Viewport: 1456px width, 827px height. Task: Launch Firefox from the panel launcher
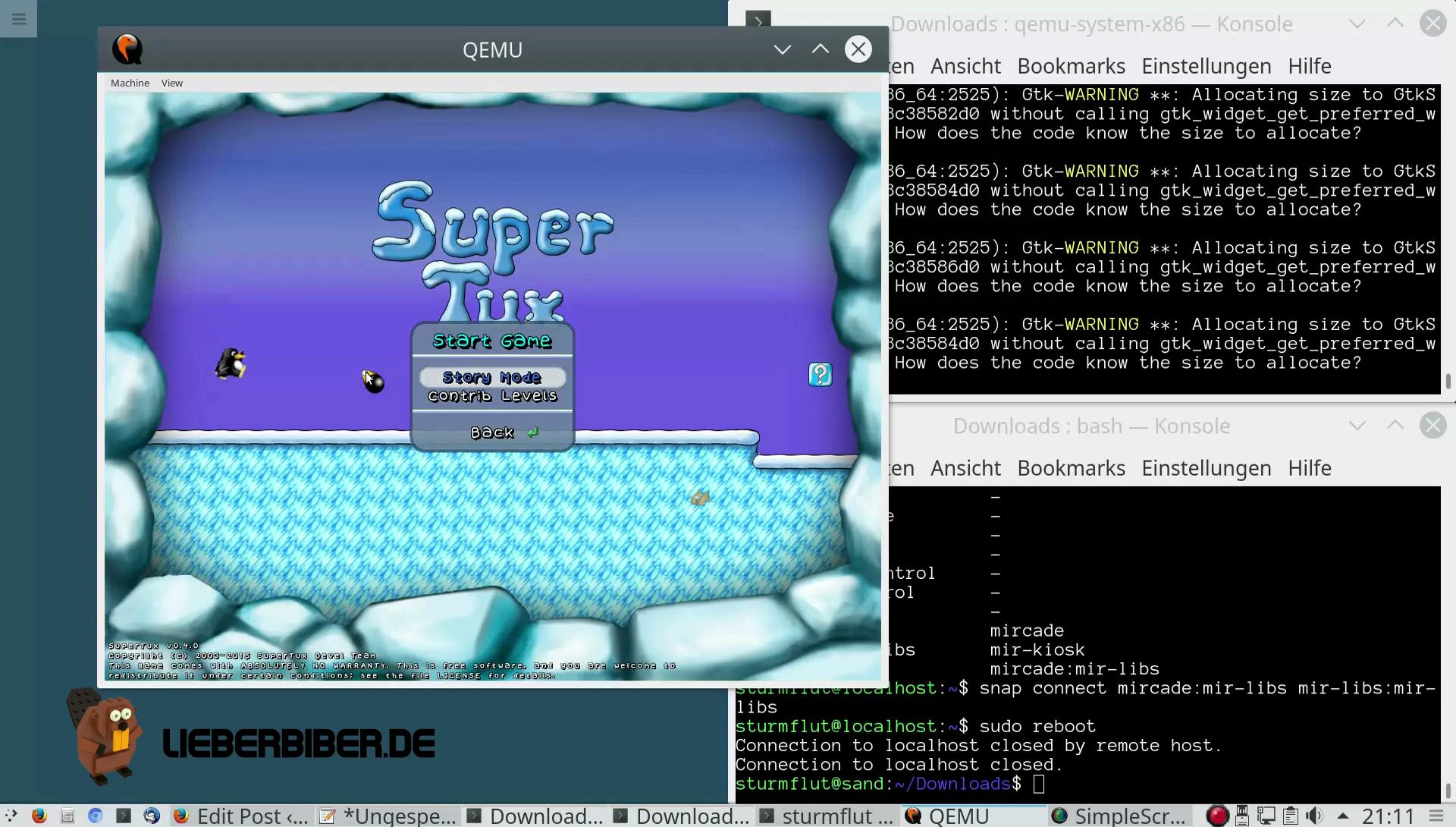(39, 816)
